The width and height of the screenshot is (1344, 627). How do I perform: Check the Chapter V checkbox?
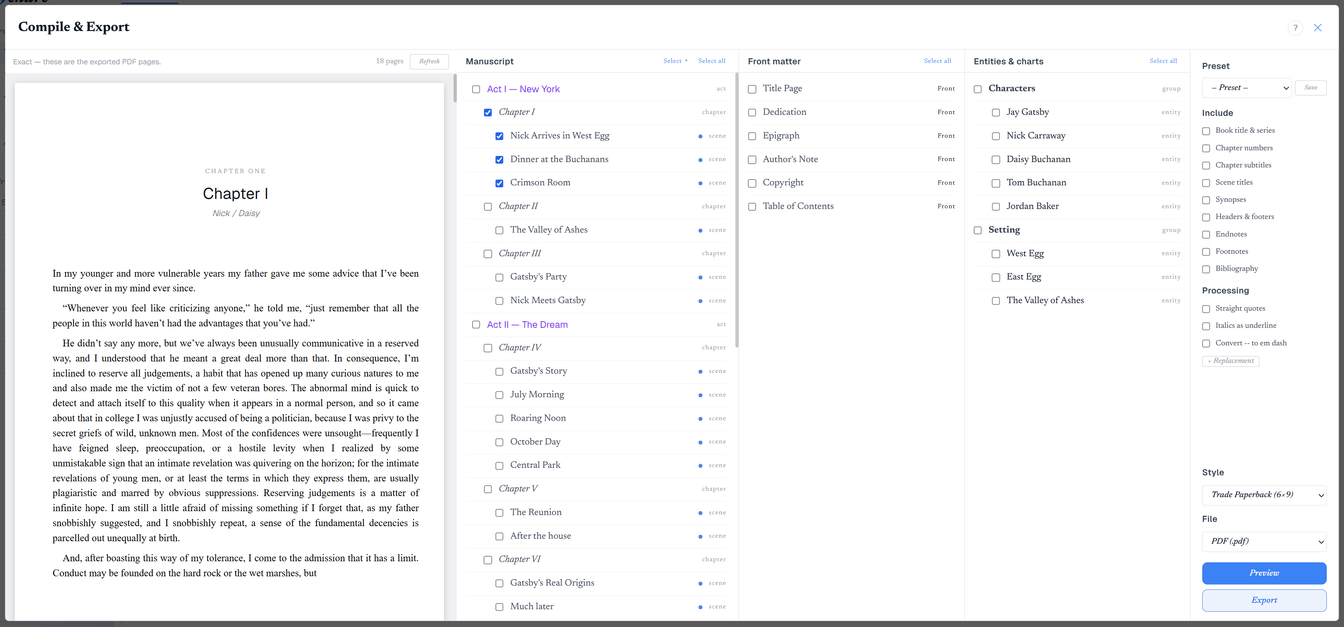tap(488, 489)
